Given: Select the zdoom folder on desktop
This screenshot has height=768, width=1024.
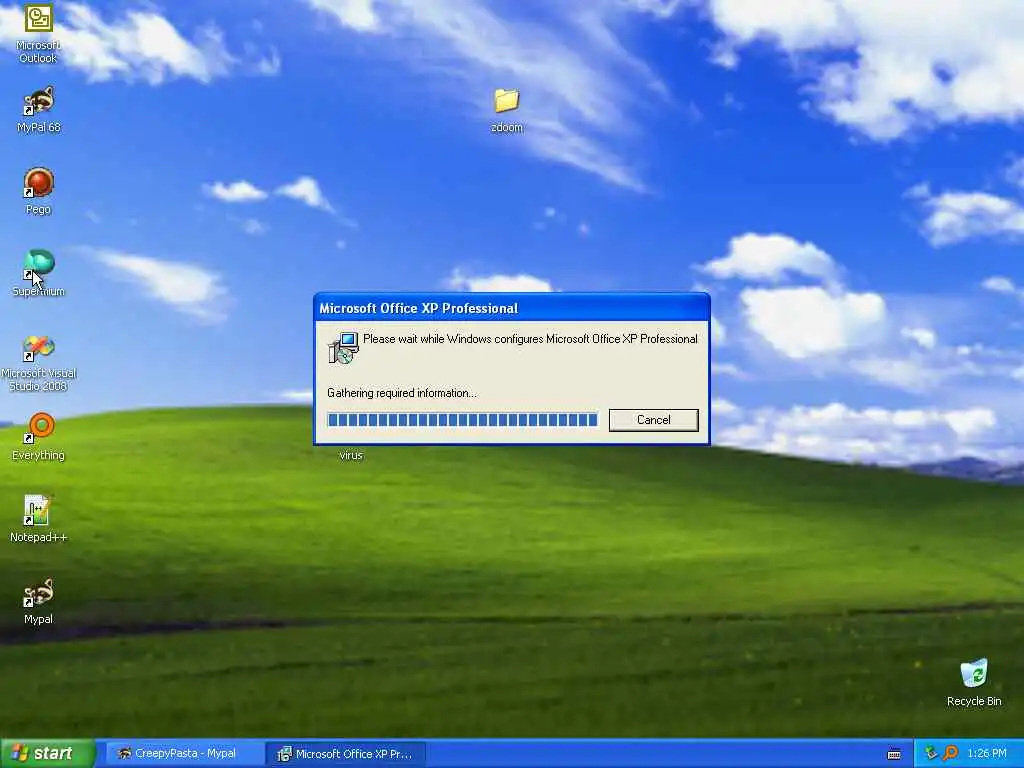Looking at the screenshot, I should (507, 109).
